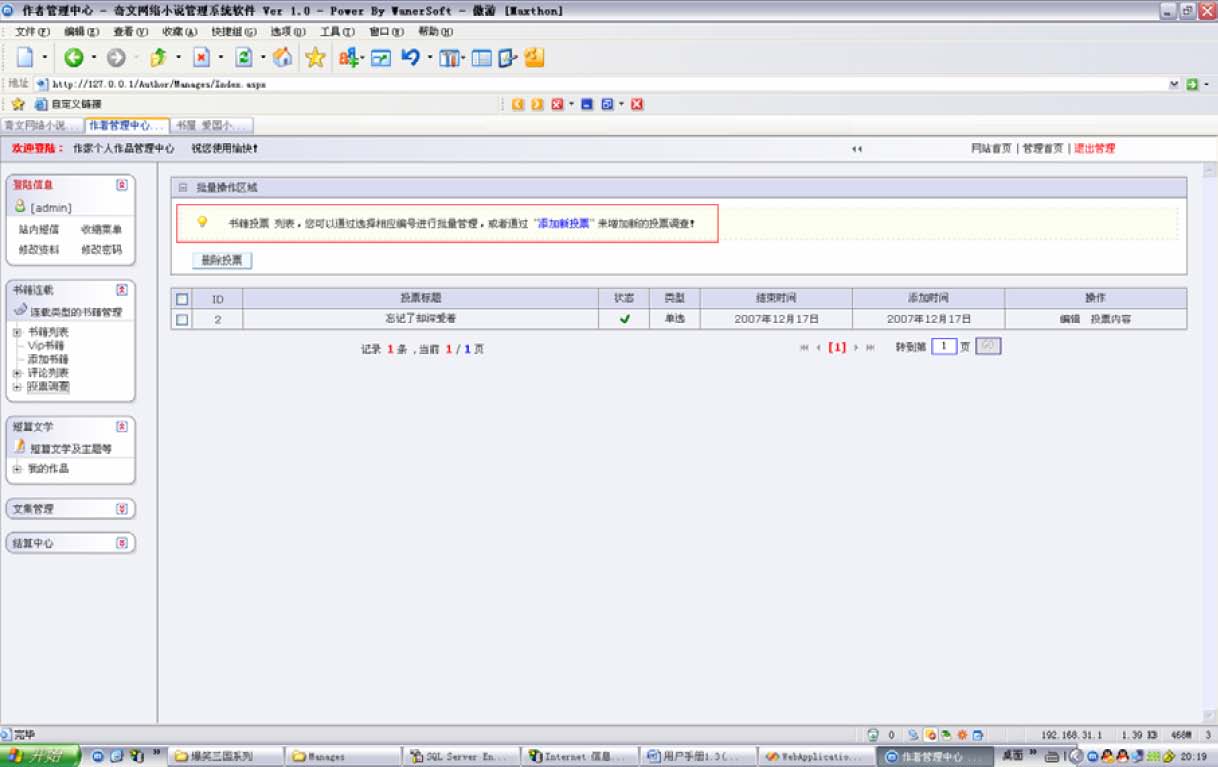Switch to the 书屋 爱国小 browser tab
The image size is (1218, 767).
point(211,126)
